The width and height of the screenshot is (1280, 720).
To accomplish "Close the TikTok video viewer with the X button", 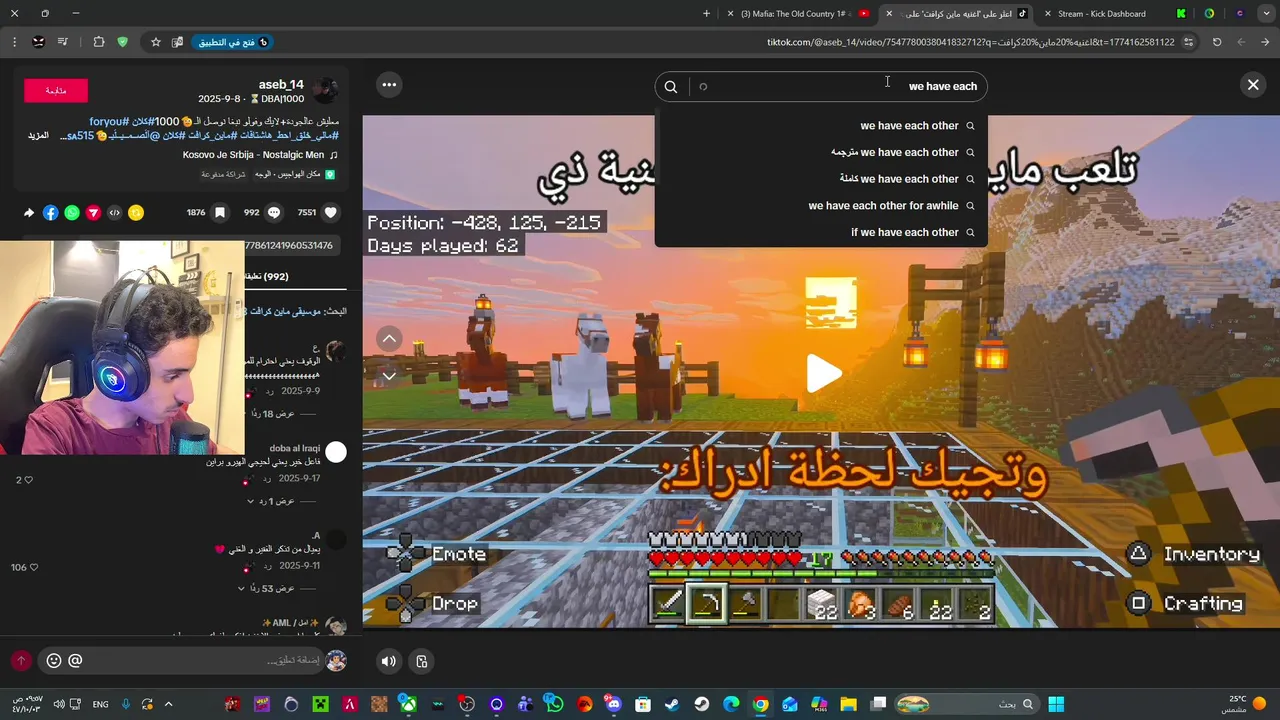I will point(1253,85).
